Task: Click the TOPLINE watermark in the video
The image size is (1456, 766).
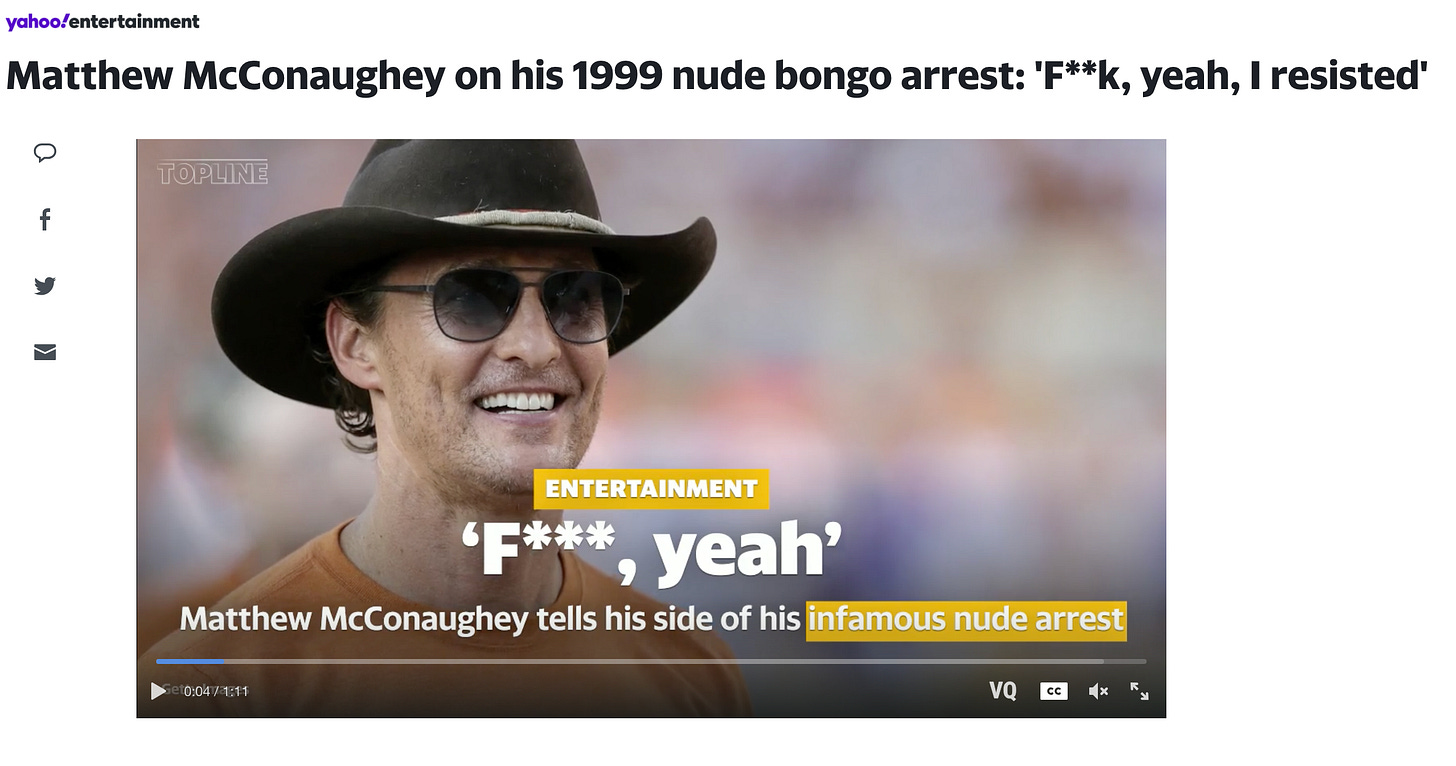Action: [x=213, y=174]
